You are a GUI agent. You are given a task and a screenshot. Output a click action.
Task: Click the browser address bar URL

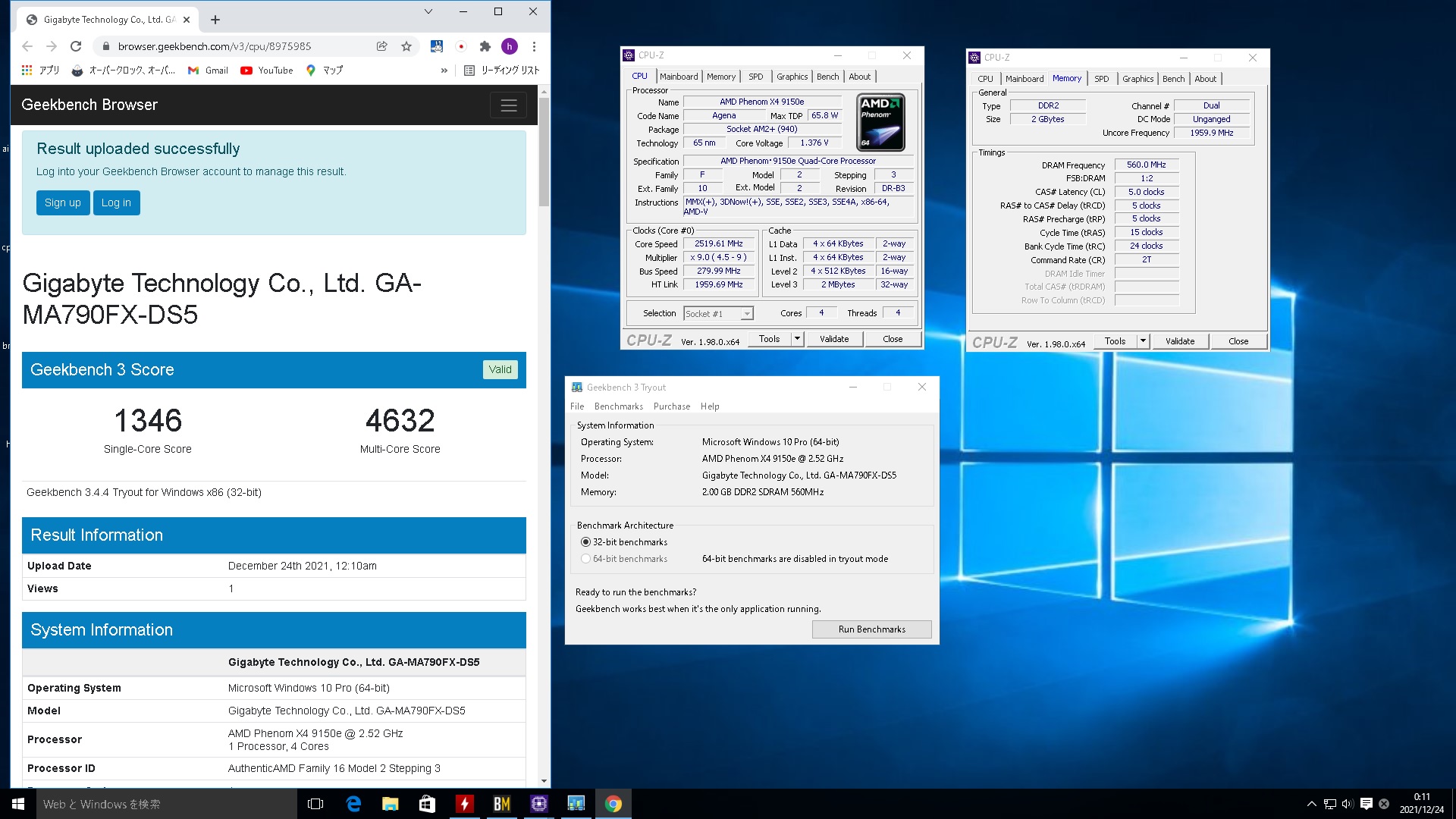tap(215, 46)
